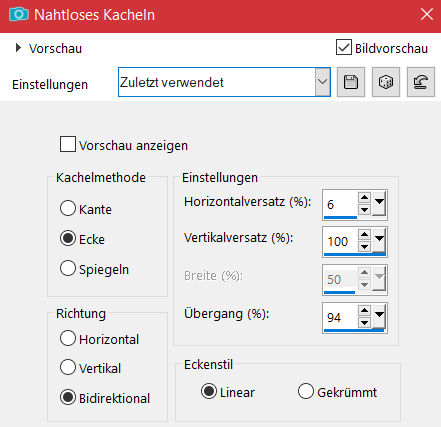
Task: Click the Übergang value field
Action: pos(340,317)
